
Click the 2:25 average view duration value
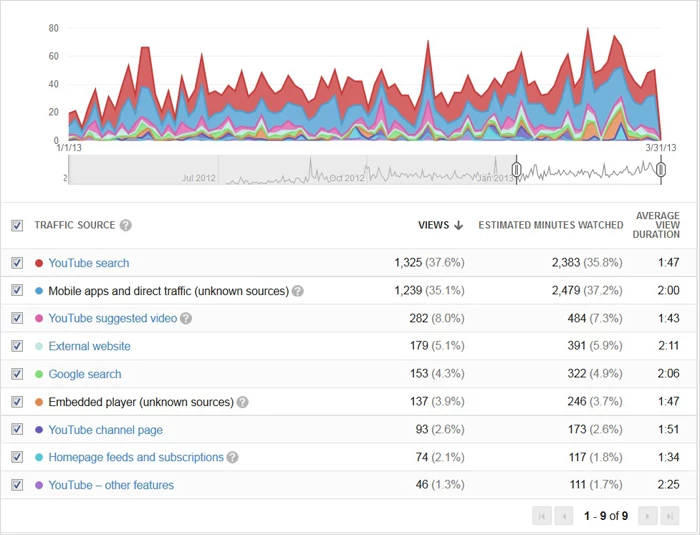click(x=668, y=485)
